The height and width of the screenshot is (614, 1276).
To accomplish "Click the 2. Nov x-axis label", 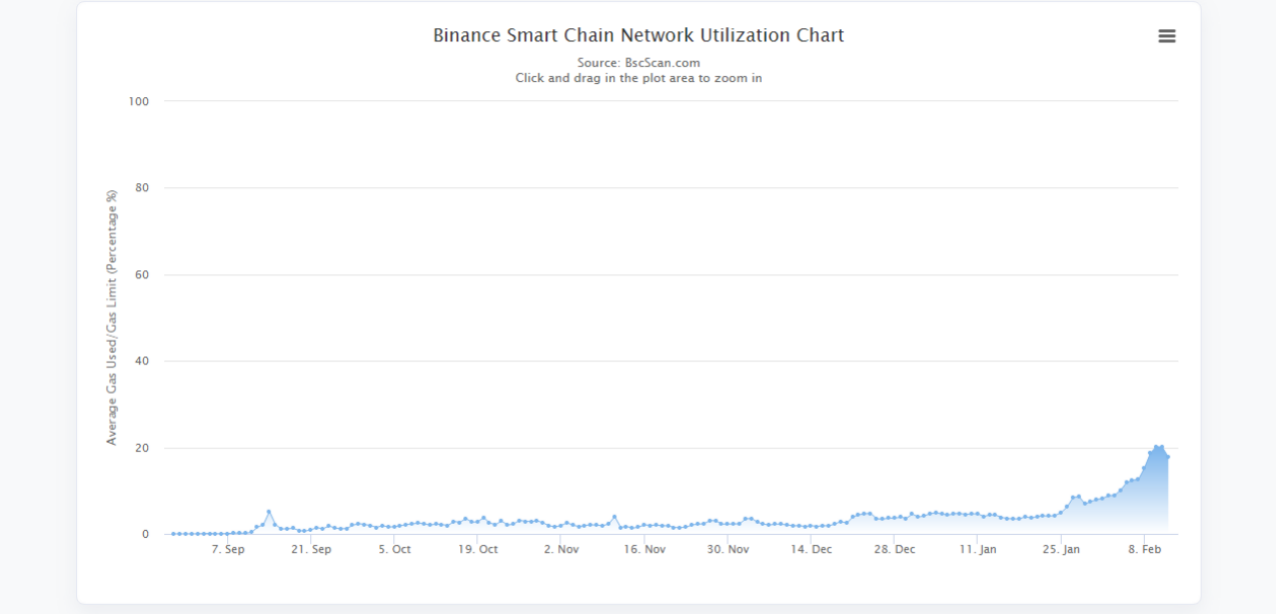I will point(561,549).
